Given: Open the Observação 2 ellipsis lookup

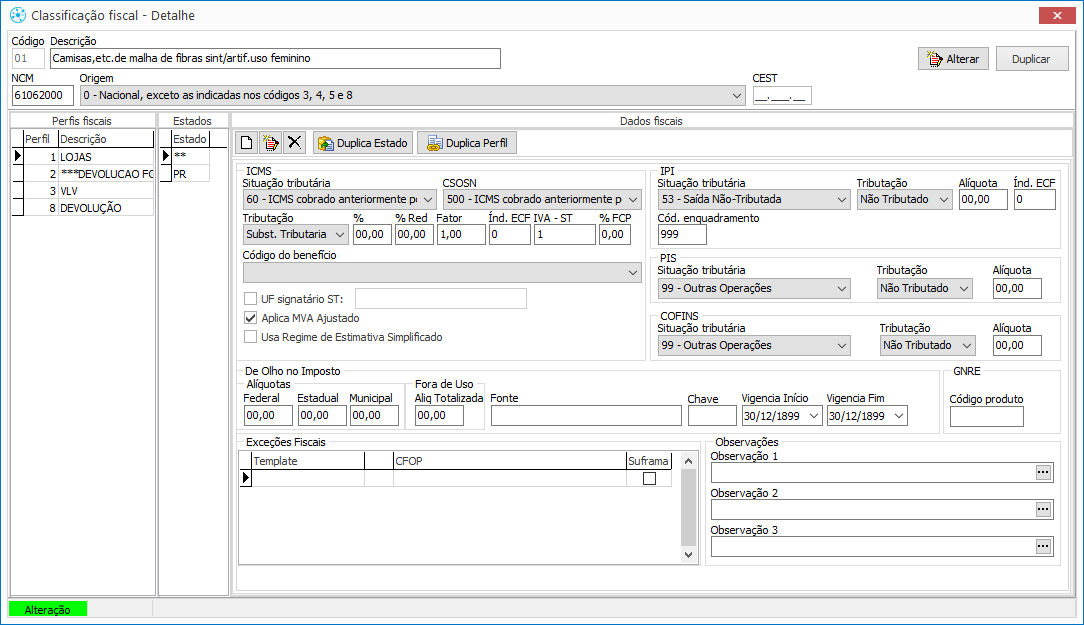Looking at the screenshot, I should [x=1044, y=510].
